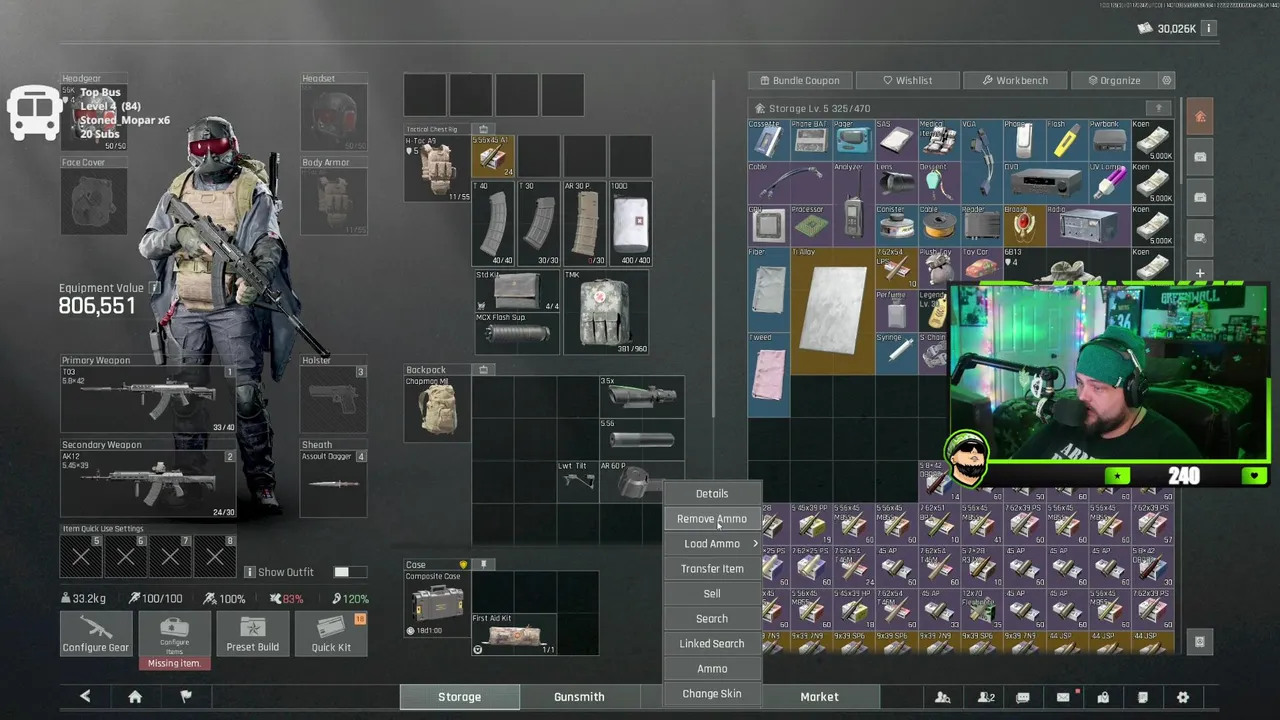Open the safe icon below storage sidebar

tap(1200, 642)
